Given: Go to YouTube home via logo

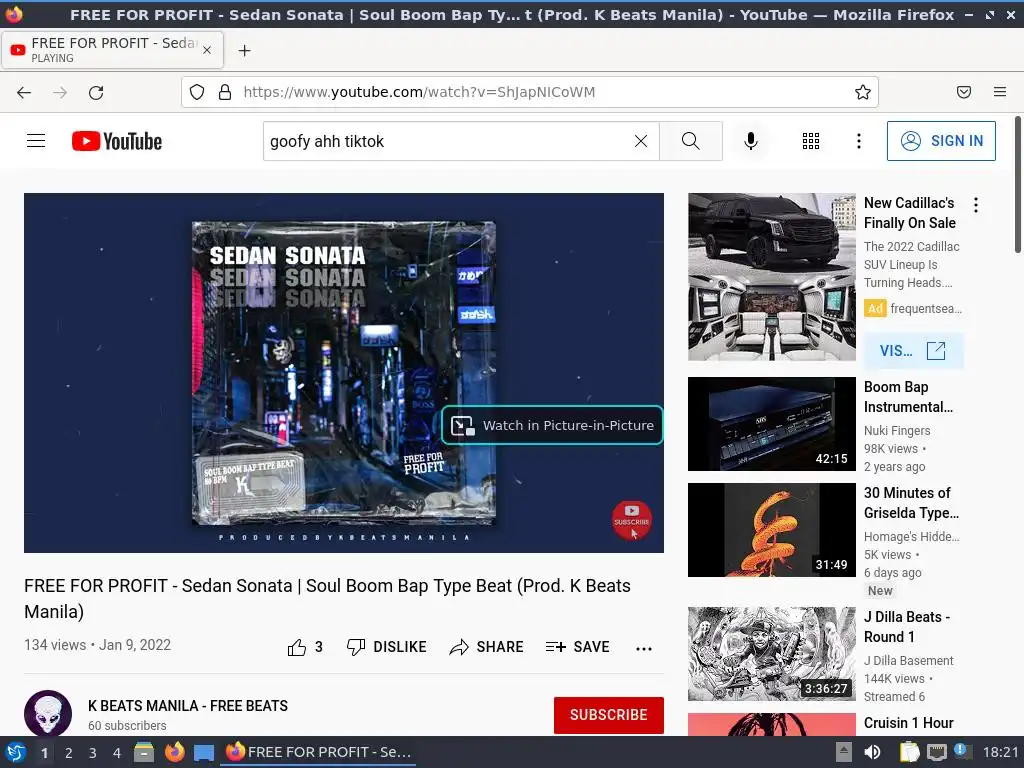Looking at the screenshot, I should click(117, 141).
